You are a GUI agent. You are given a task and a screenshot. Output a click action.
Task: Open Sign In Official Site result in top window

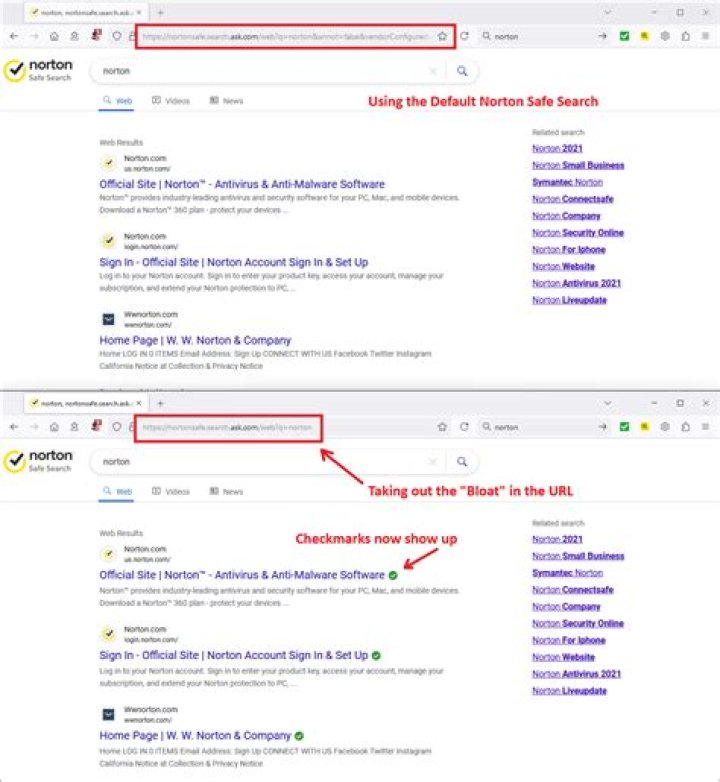pyautogui.click(x=233, y=262)
